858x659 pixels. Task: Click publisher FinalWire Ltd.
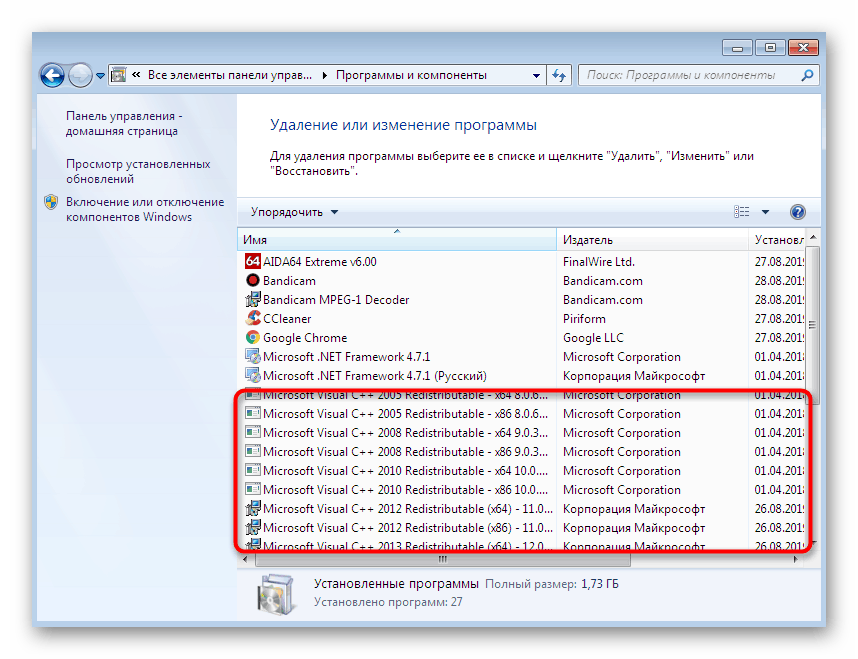(x=599, y=262)
